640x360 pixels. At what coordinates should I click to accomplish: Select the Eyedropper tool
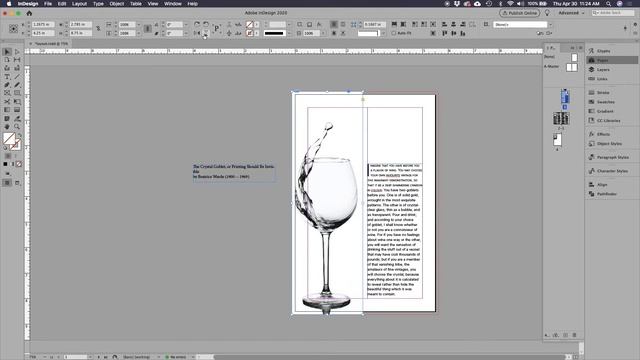click(17, 118)
